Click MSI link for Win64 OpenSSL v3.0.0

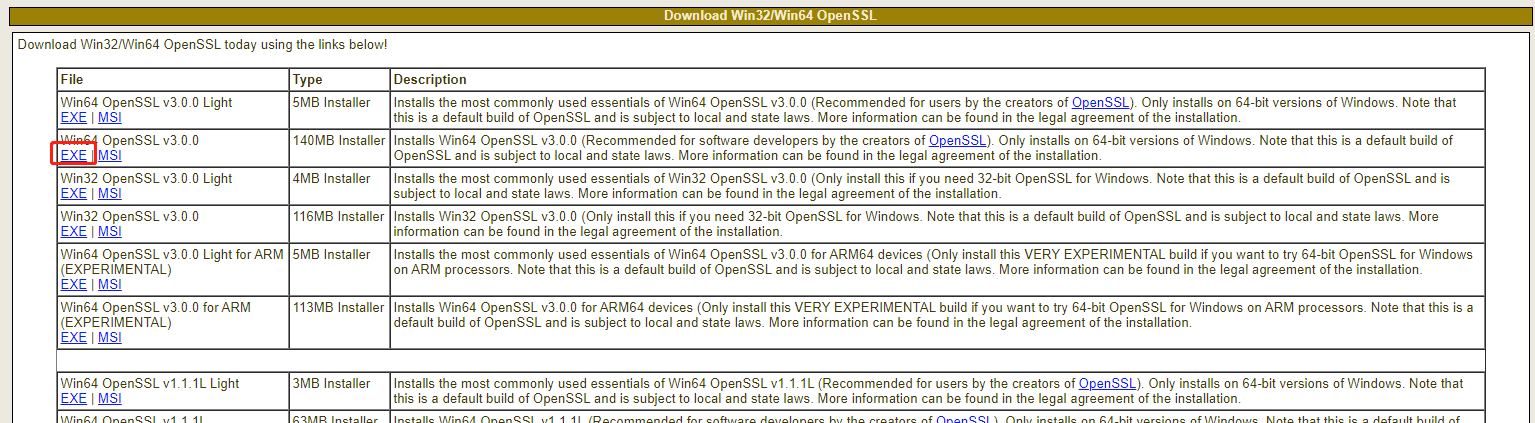[x=110, y=156]
